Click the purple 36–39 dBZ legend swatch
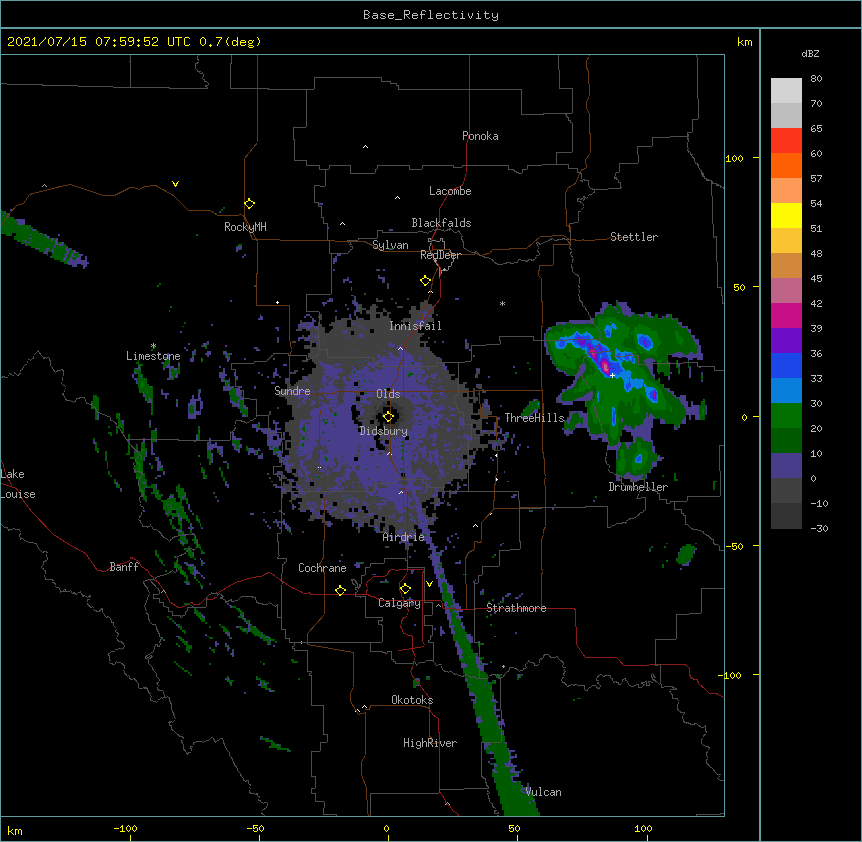 [x=786, y=340]
